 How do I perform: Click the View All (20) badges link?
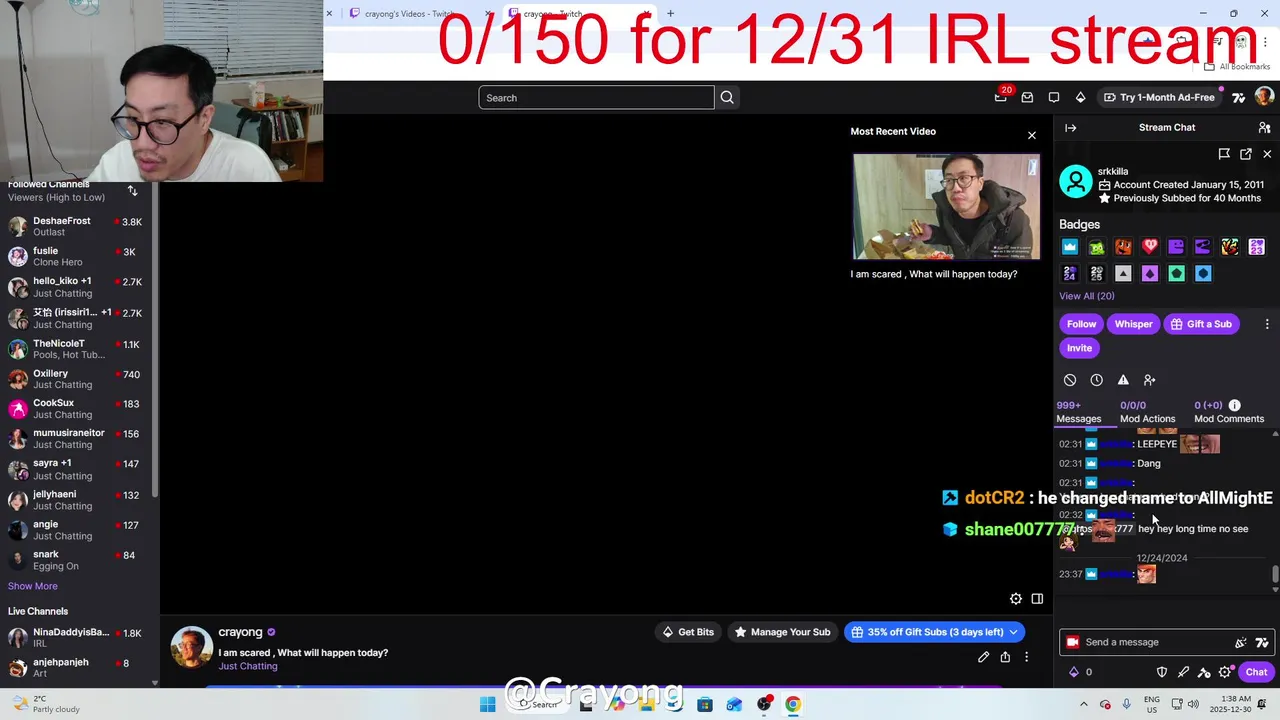(1086, 296)
